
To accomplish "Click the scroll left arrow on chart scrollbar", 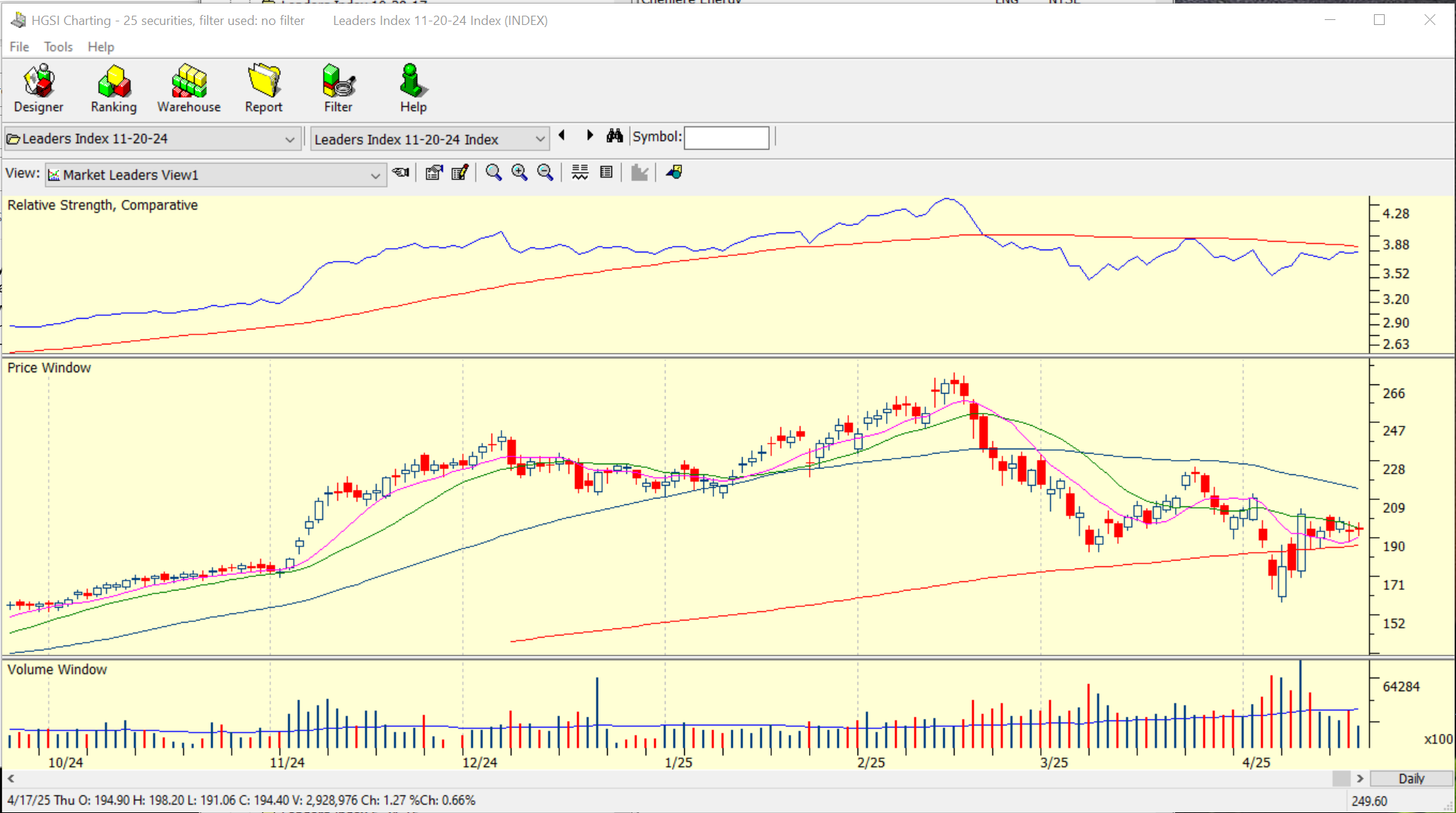I will (x=11, y=779).
